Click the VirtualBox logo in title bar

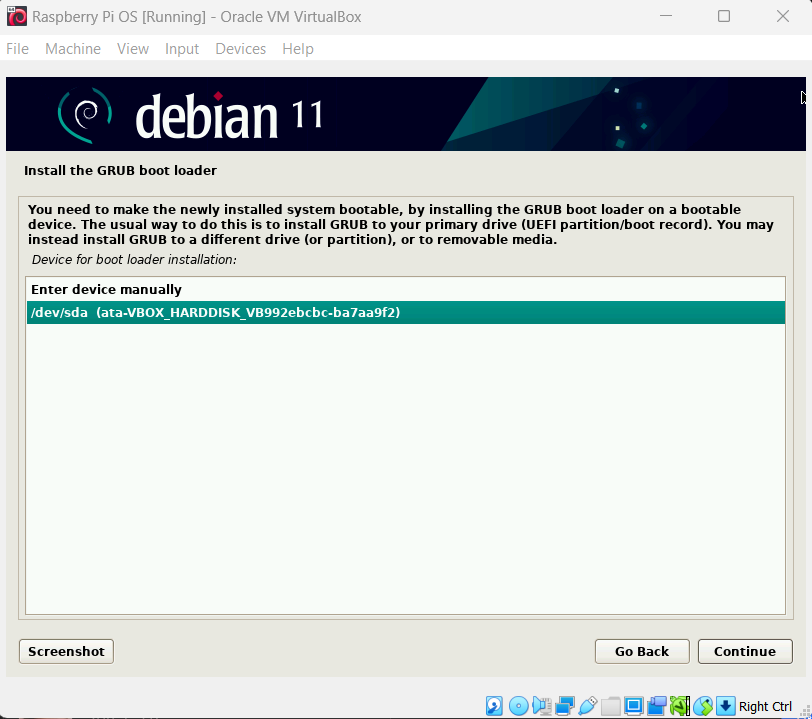coord(17,16)
